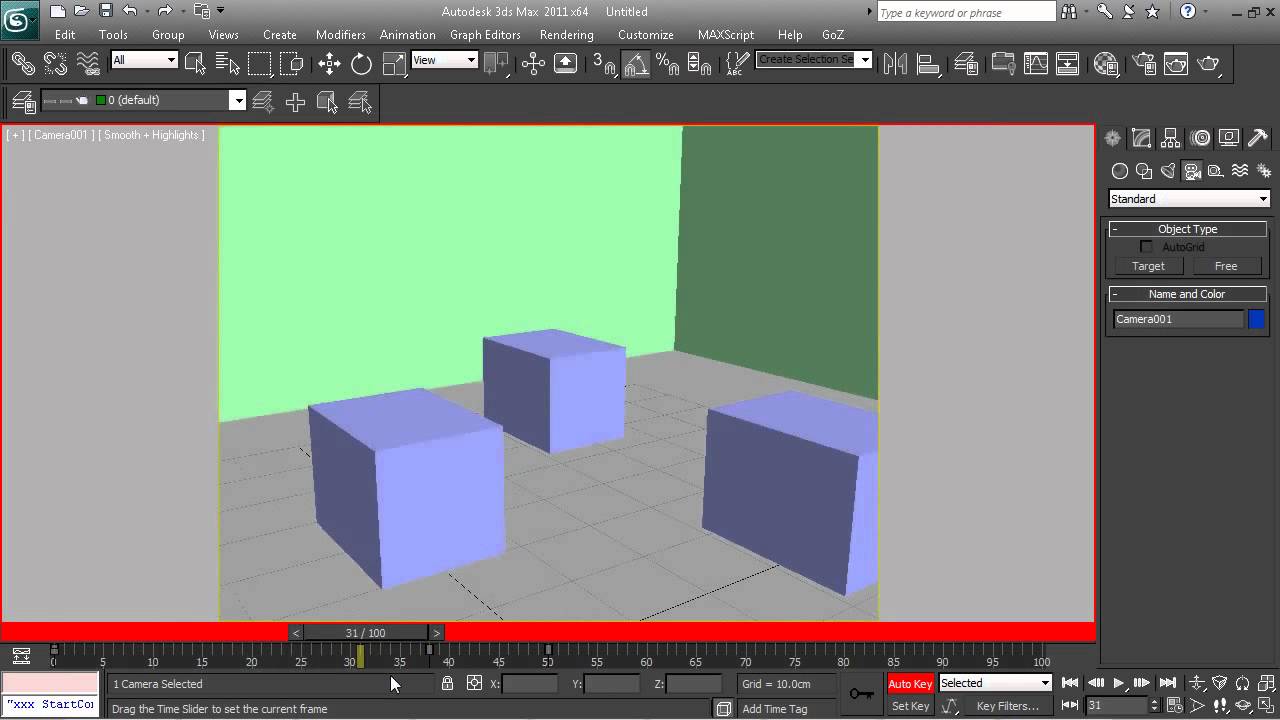Open the MAXScript menu
Screen dimensions: 1280x720
[726, 34]
